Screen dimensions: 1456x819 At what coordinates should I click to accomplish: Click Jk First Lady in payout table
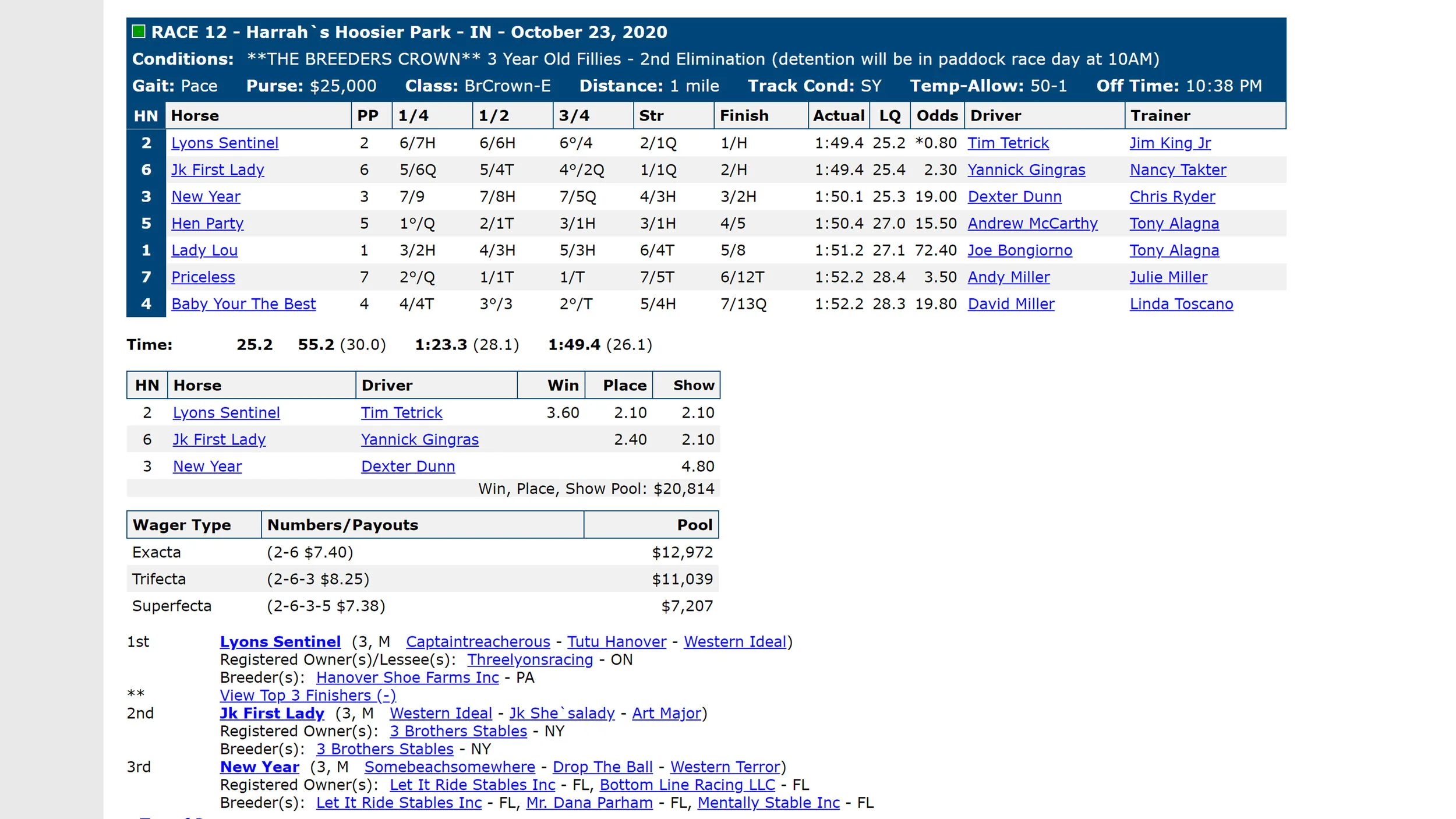(219, 439)
